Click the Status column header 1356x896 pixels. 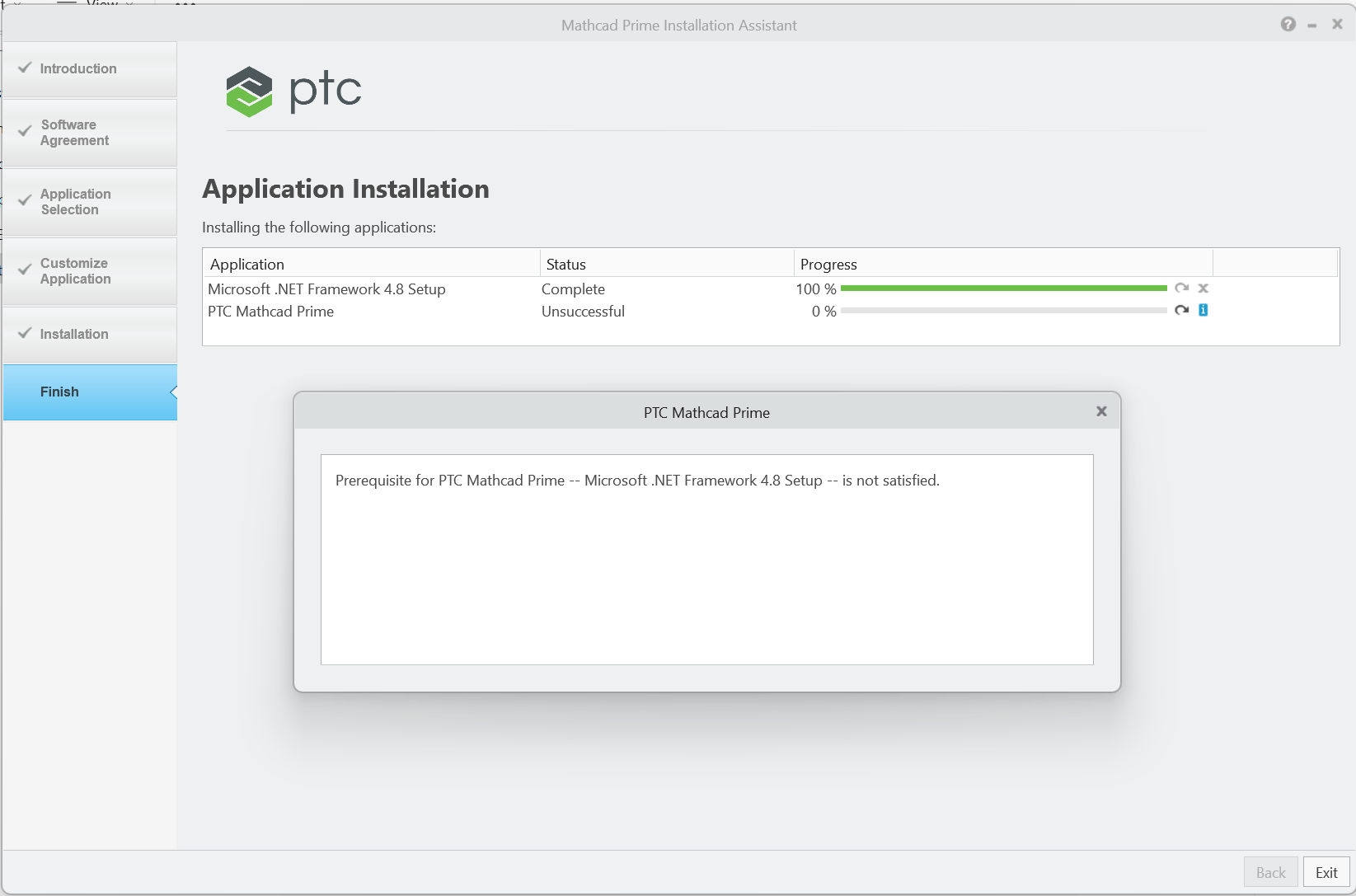[x=565, y=264]
